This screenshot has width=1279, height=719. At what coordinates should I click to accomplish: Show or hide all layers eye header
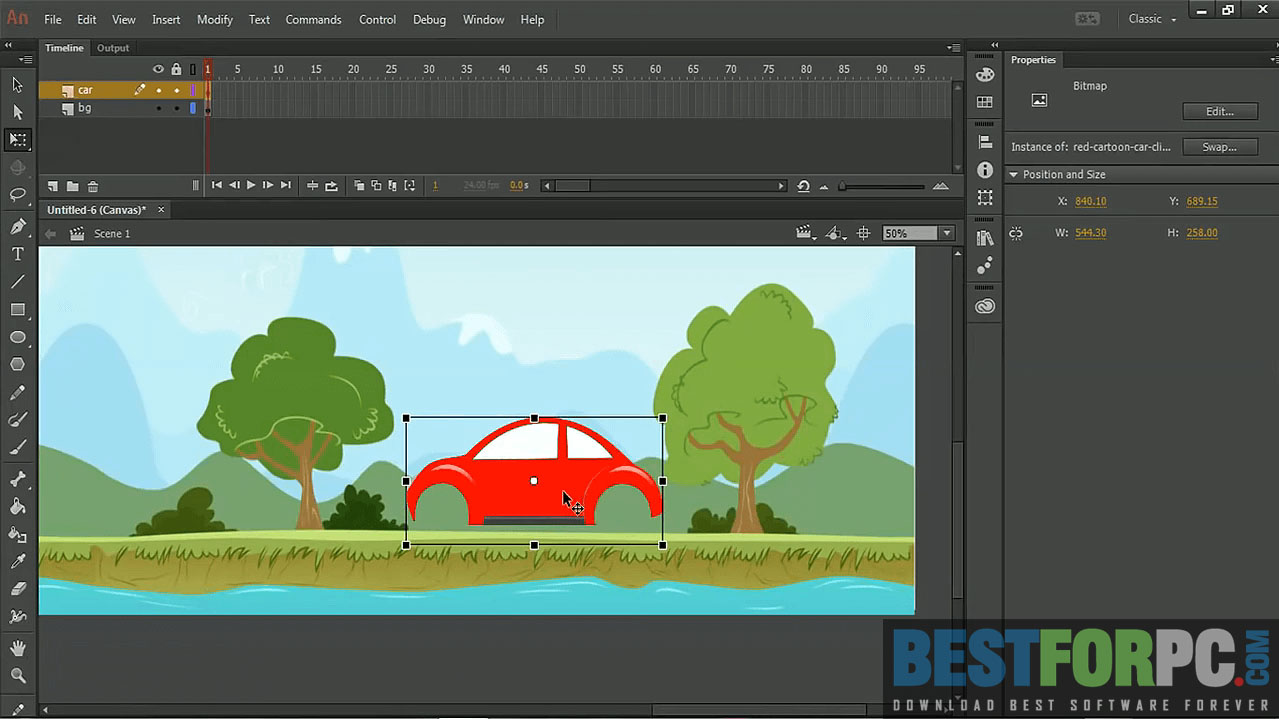(x=158, y=69)
